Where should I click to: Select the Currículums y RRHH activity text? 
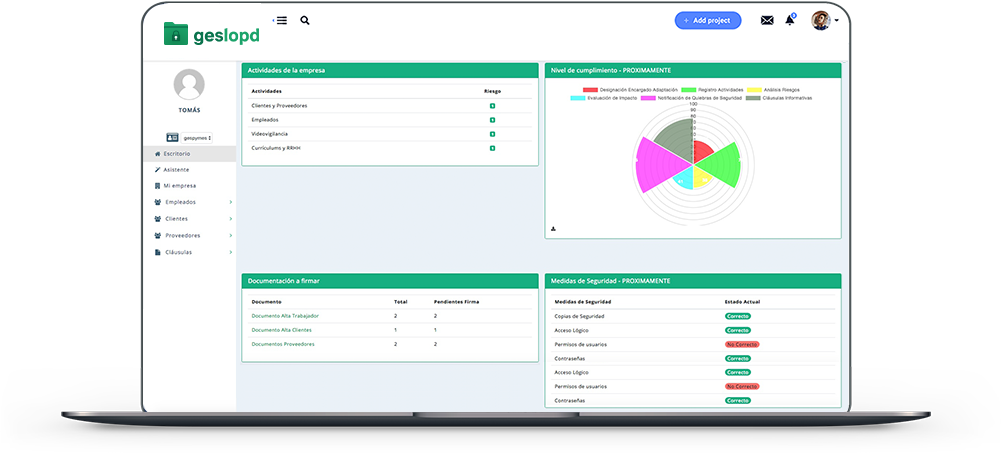pos(276,148)
